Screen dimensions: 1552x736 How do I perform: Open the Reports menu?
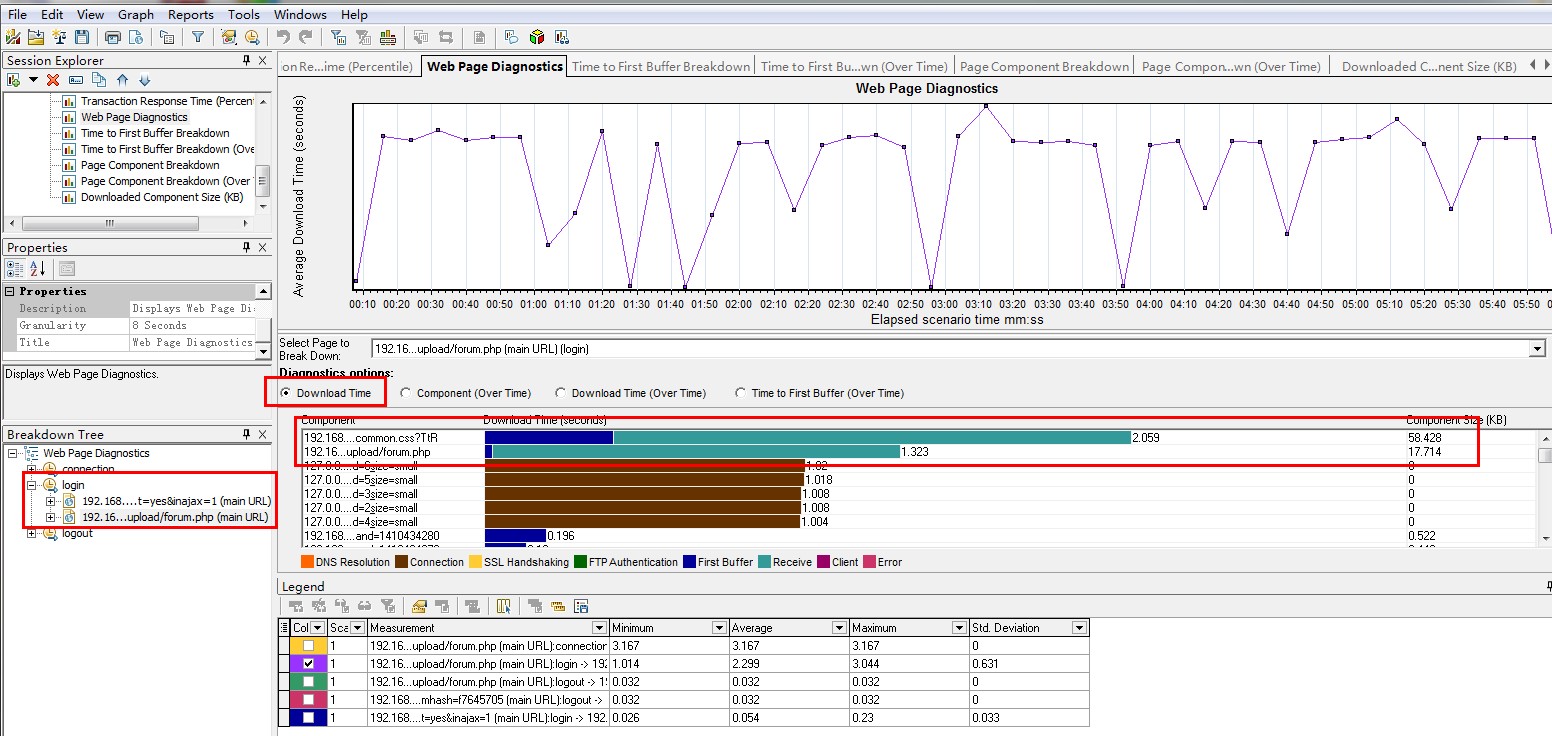(190, 14)
